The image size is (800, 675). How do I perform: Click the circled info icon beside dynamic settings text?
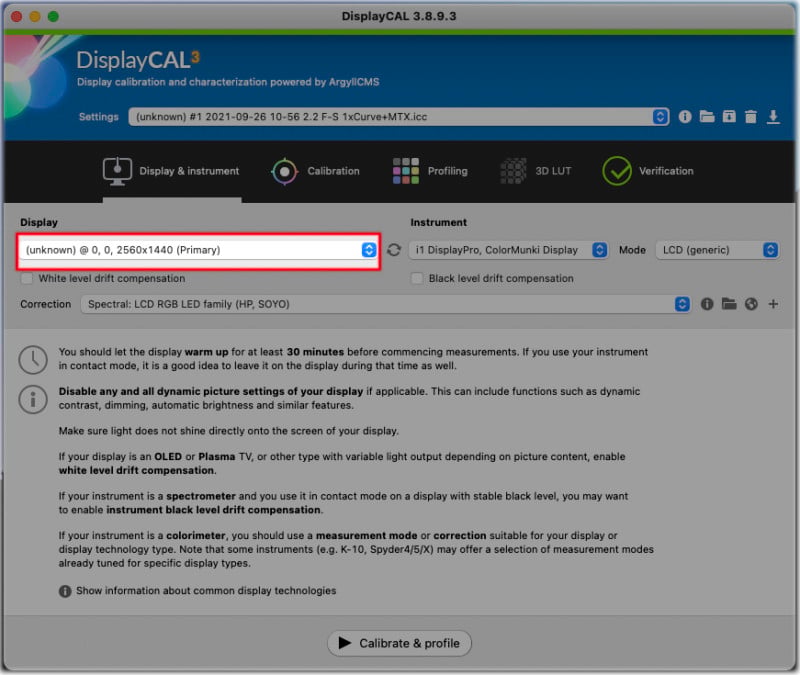coord(33,399)
